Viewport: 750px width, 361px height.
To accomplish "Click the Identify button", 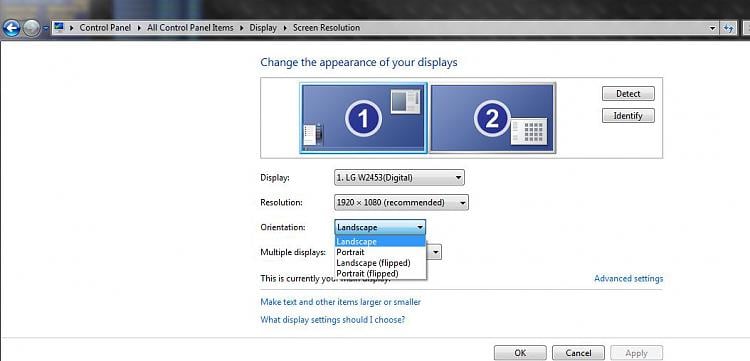I will click(628, 116).
